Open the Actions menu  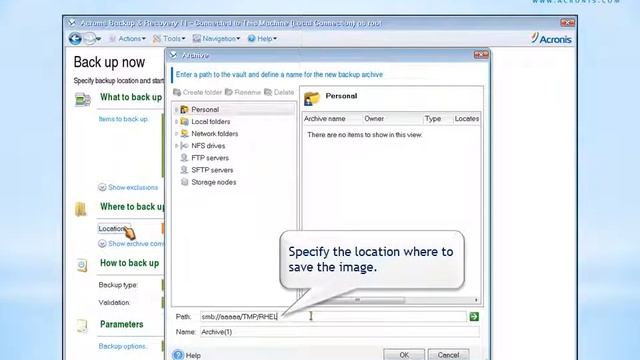[x=127, y=39]
